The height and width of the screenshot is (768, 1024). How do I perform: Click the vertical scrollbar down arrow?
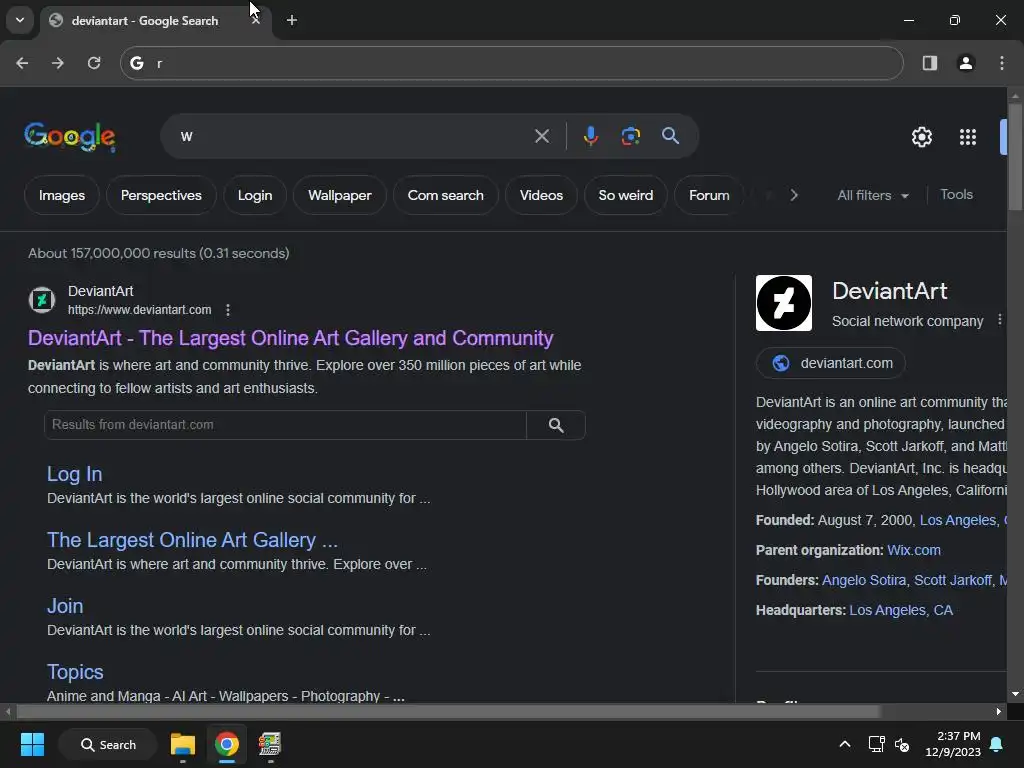pyautogui.click(x=1015, y=694)
